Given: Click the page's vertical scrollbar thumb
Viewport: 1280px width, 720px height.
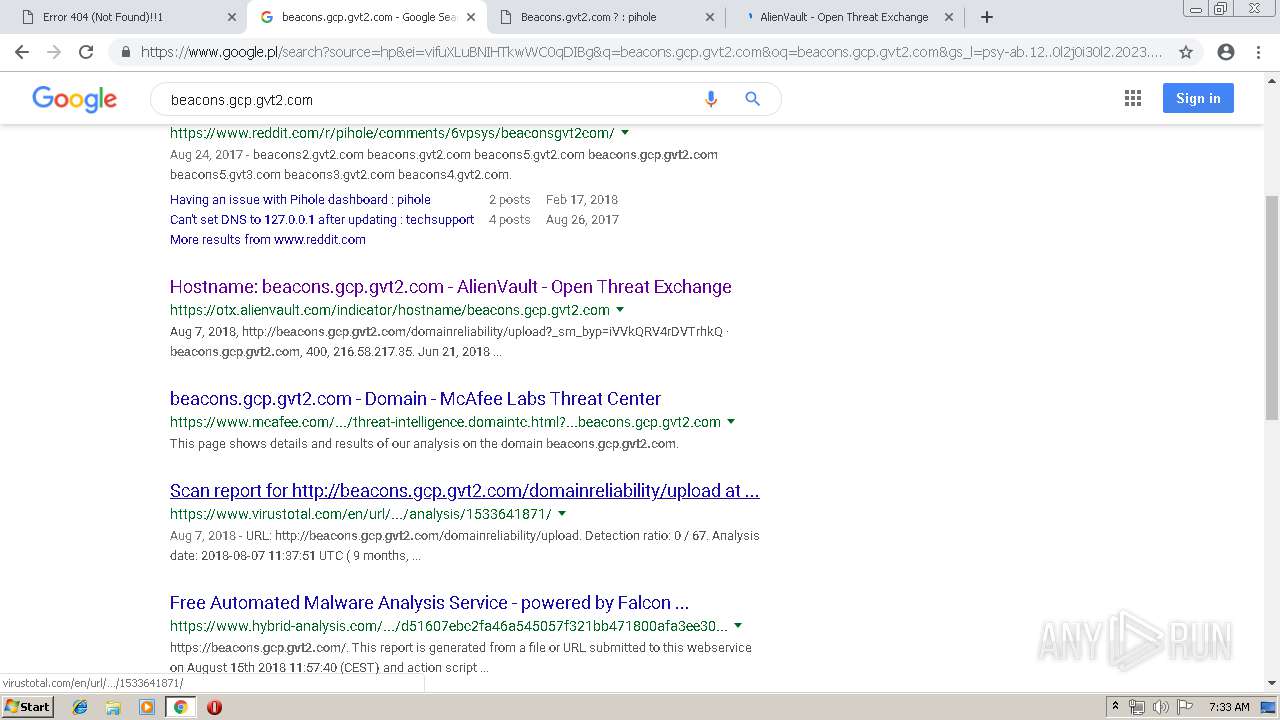Looking at the screenshot, I should pyautogui.click(x=1272, y=308).
